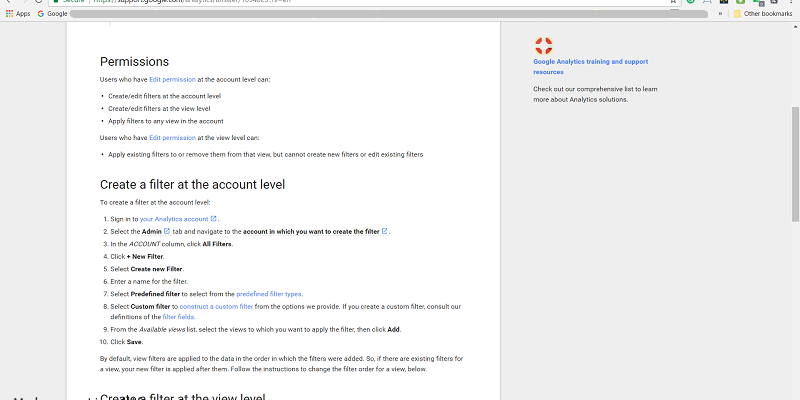Open the Google bookmark
The image size is (800, 400).
tap(52, 14)
